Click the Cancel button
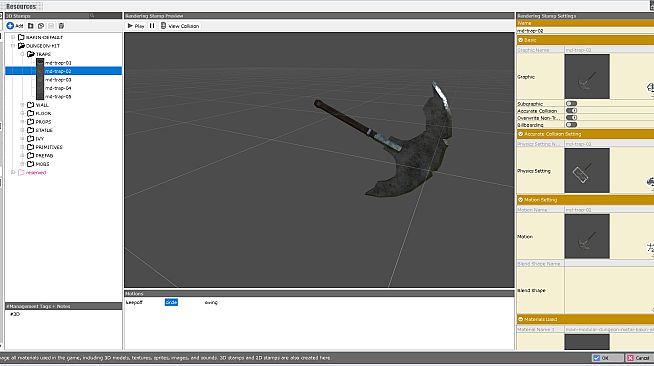654x366 pixels. (x=639, y=358)
